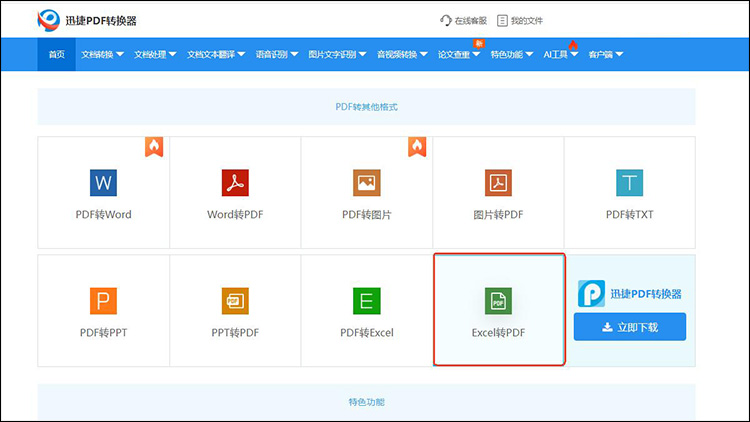
Task: Open the PPT转PDF tool icon
Action: tap(235, 300)
